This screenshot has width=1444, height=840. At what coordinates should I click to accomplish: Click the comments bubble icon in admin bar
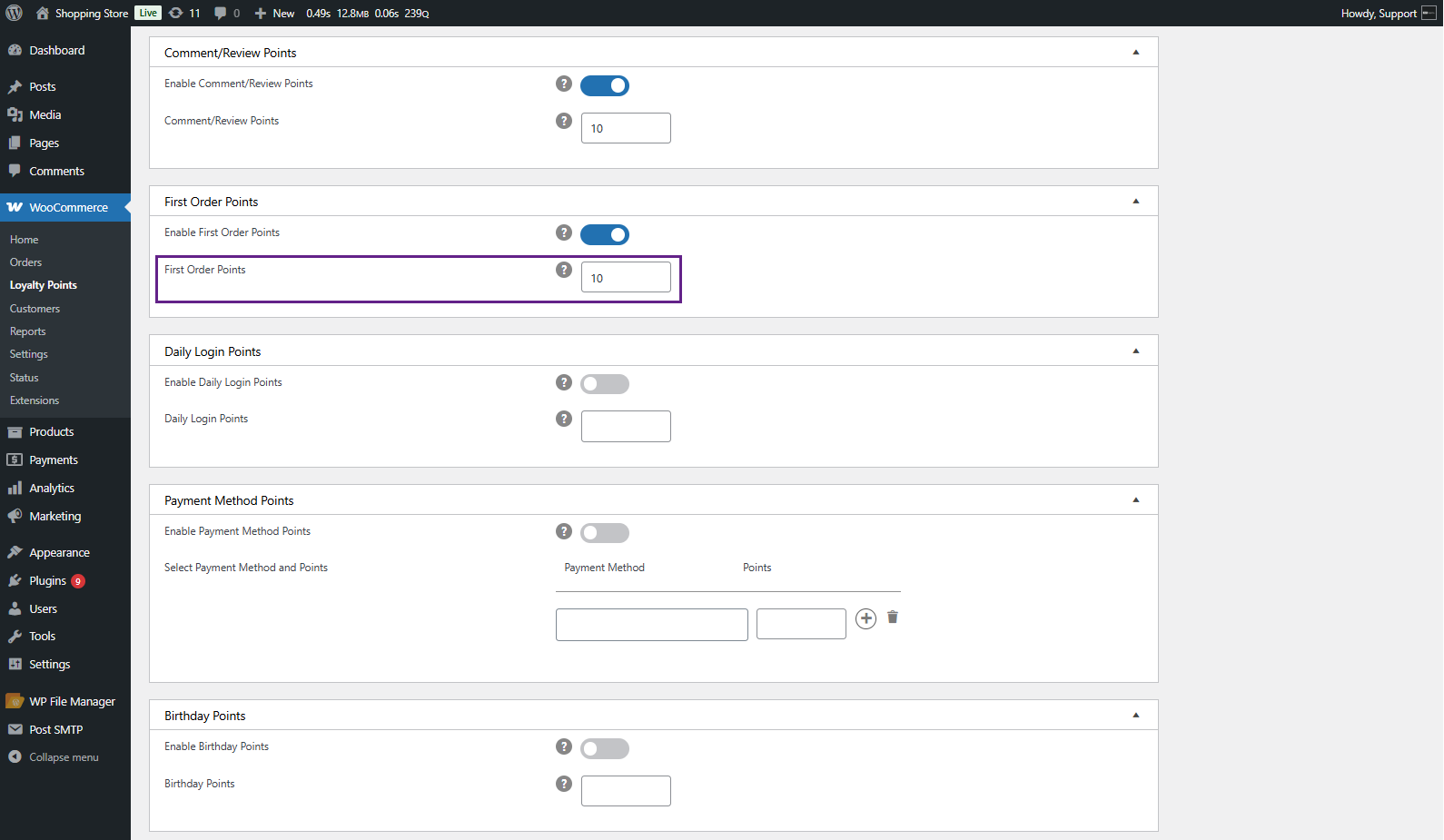[220, 13]
